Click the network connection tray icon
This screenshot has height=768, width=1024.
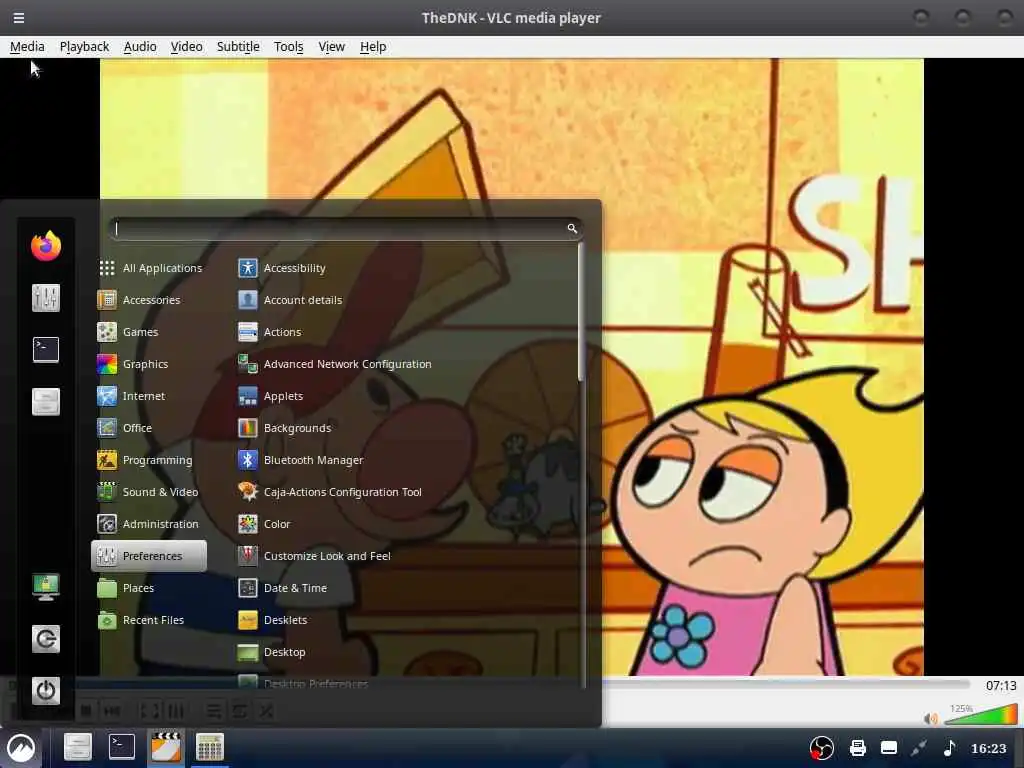tap(919, 748)
